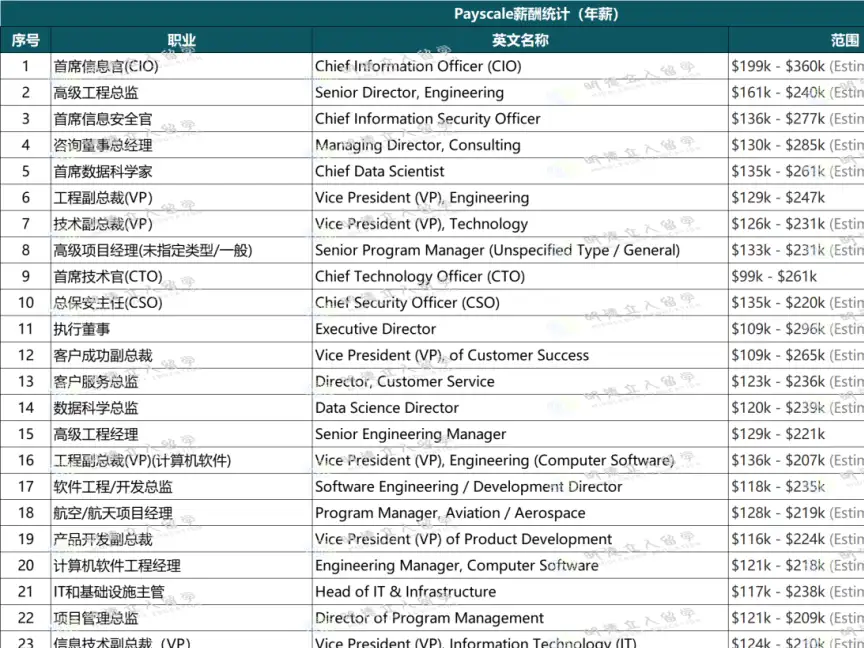This screenshot has width=864, height=648.
Task: Select the salary range "$129k - $247k"
Action: coord(778,198)
